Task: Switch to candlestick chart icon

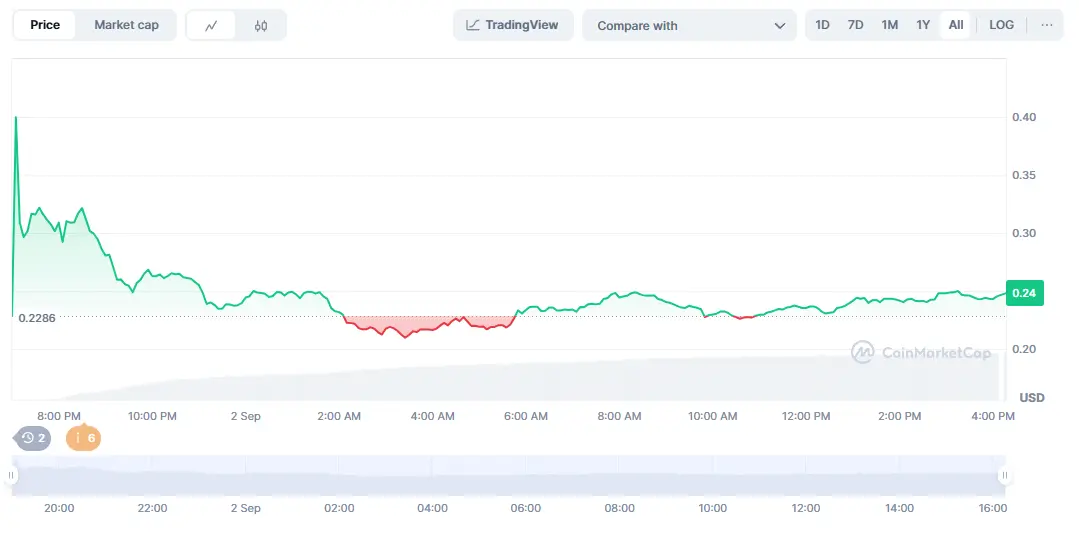Action: (261, 26)
